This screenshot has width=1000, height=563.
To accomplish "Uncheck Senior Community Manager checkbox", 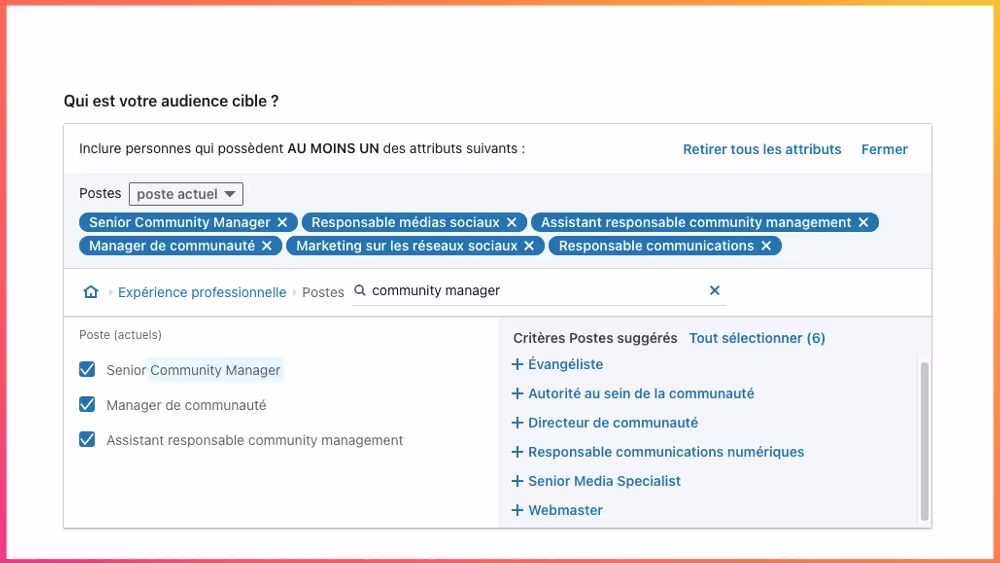I will click(x=87, y=370).
